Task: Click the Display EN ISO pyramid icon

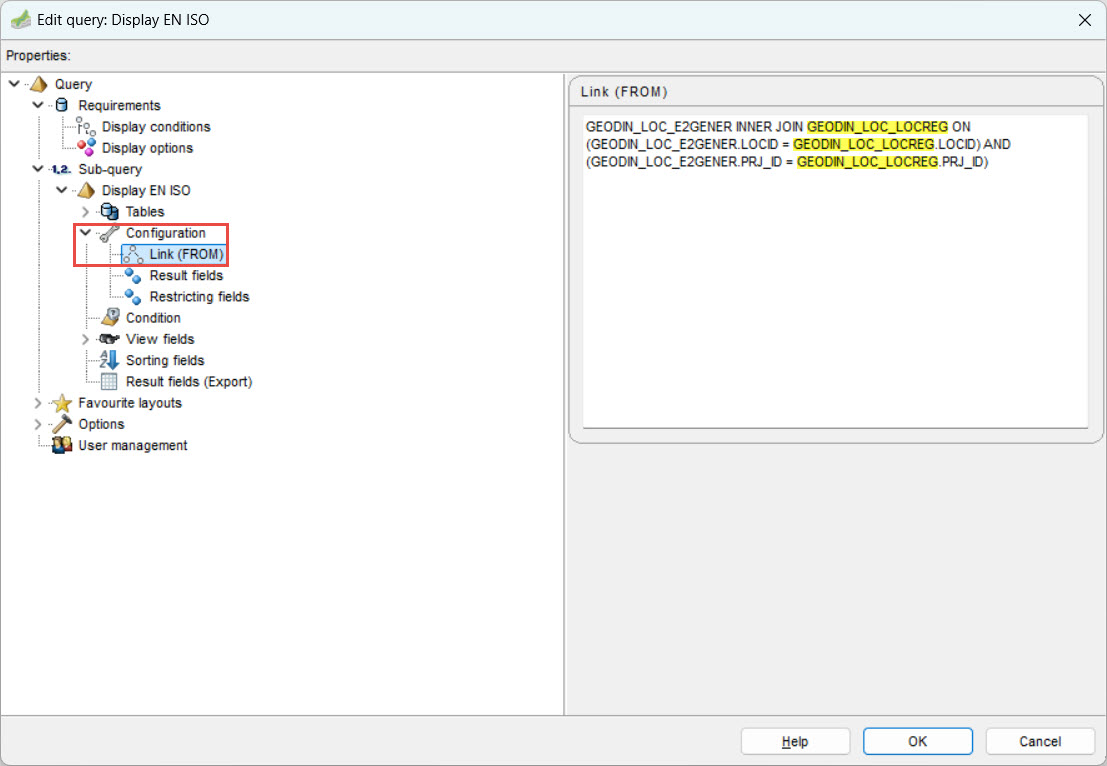Action: (85, 191)
